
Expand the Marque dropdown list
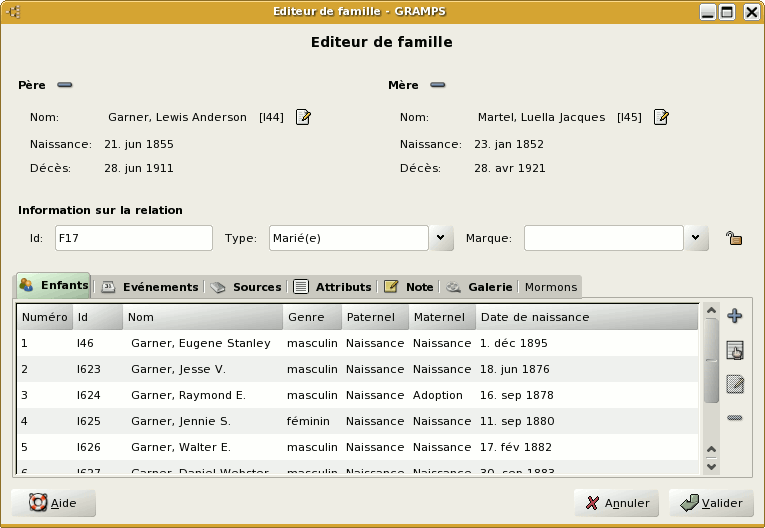coord(697,238)
